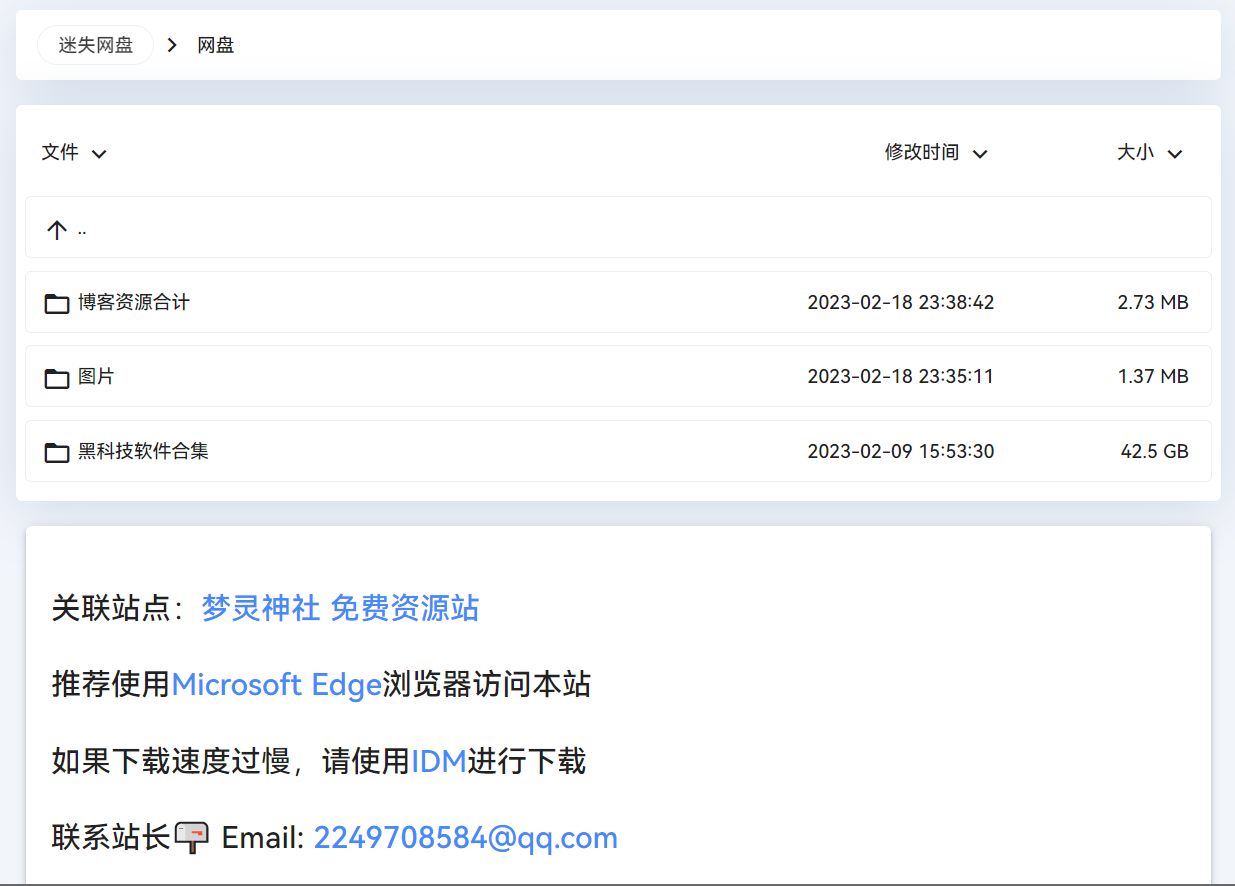The width and height of the screenshot is (1235, 886).
Task: Click the breadcrumb chevron separator icon
Action: pyautogui.click(x=173, y=45)
